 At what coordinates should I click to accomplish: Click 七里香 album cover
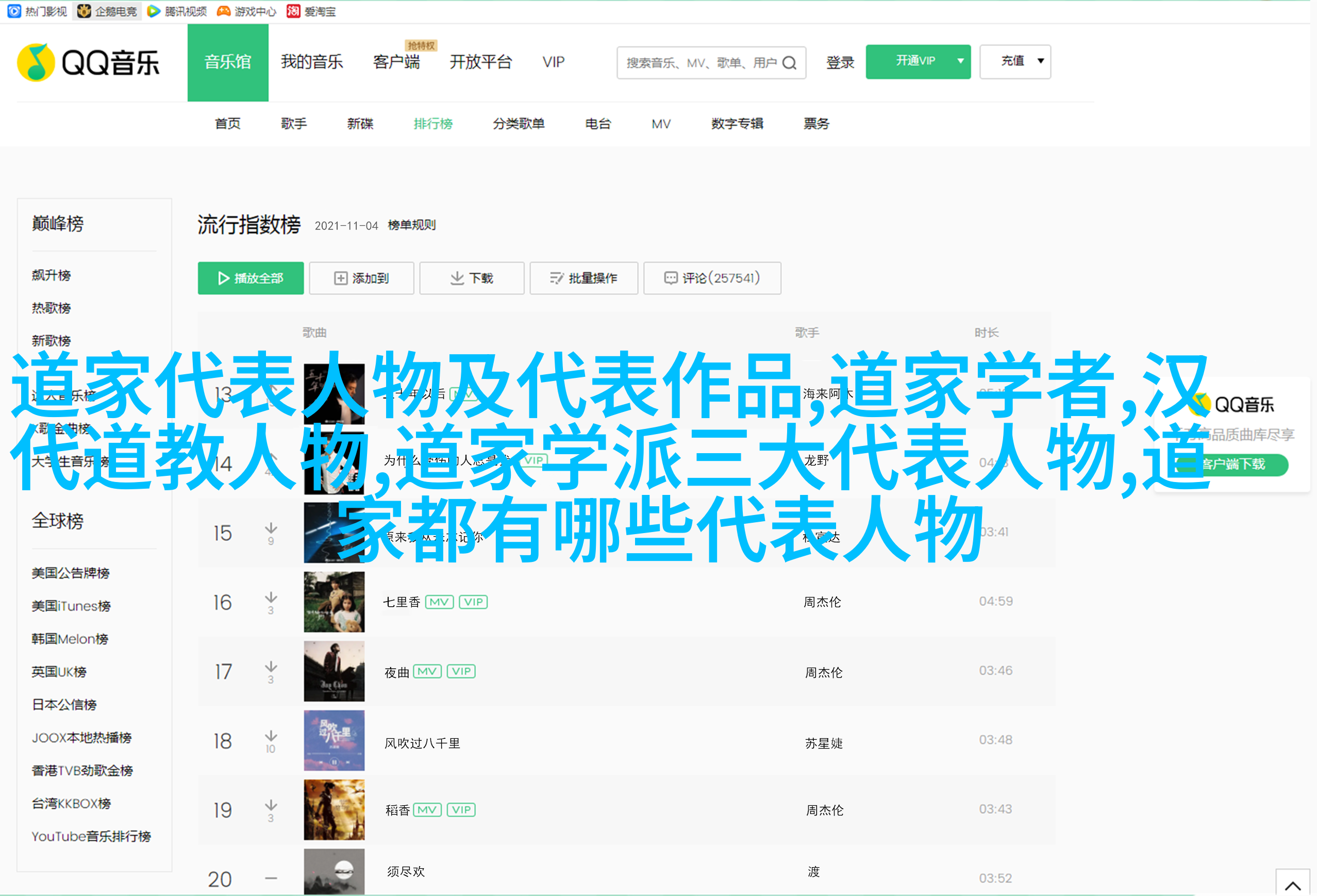[335, 602]
